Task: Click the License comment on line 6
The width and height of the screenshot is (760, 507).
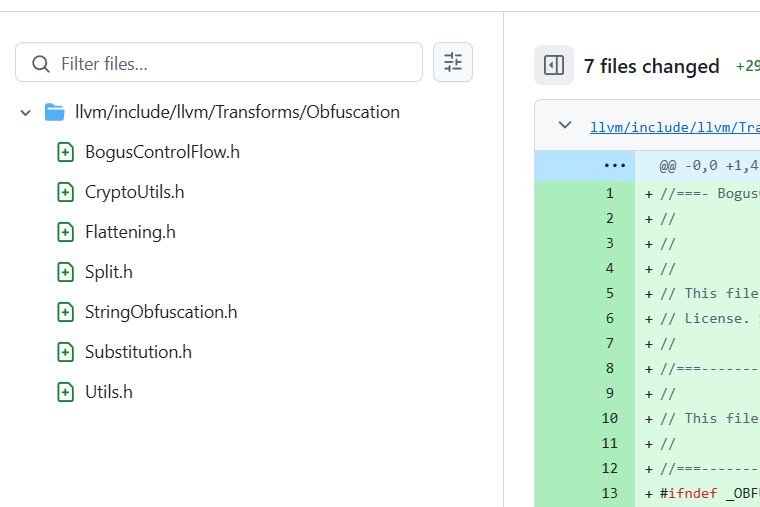Action: pyautogui.click(x=710, y=318)
